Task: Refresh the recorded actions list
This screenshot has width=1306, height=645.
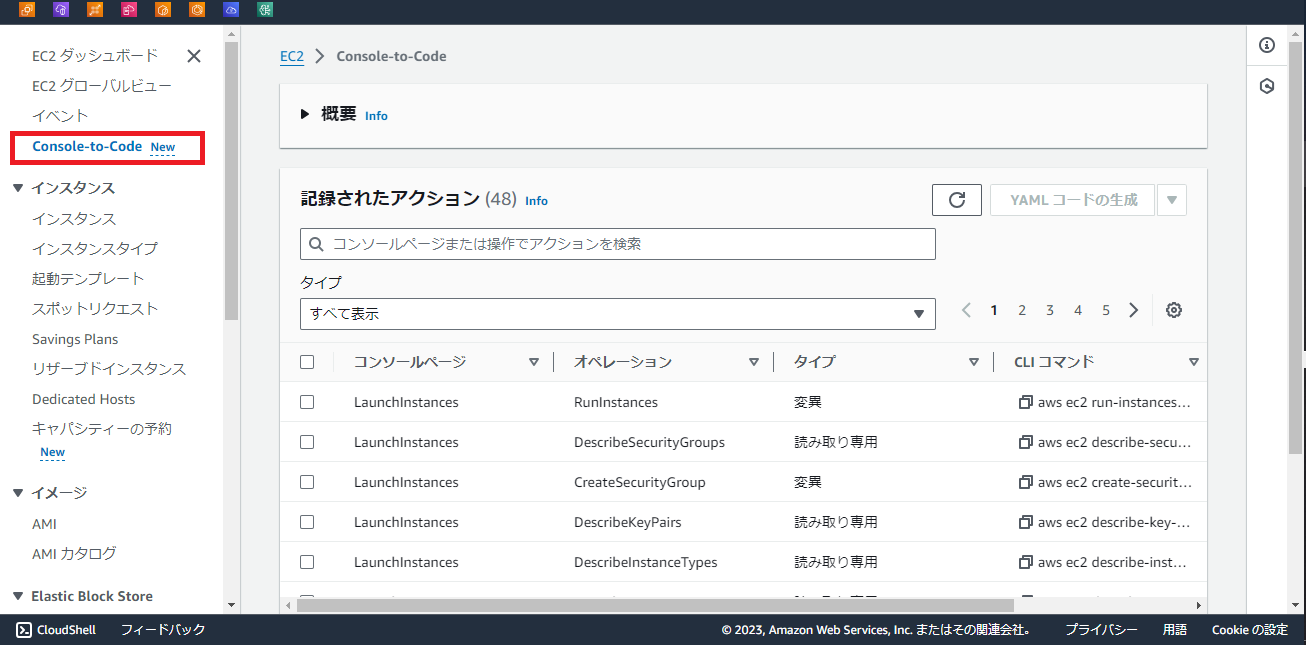Action: 957,200
